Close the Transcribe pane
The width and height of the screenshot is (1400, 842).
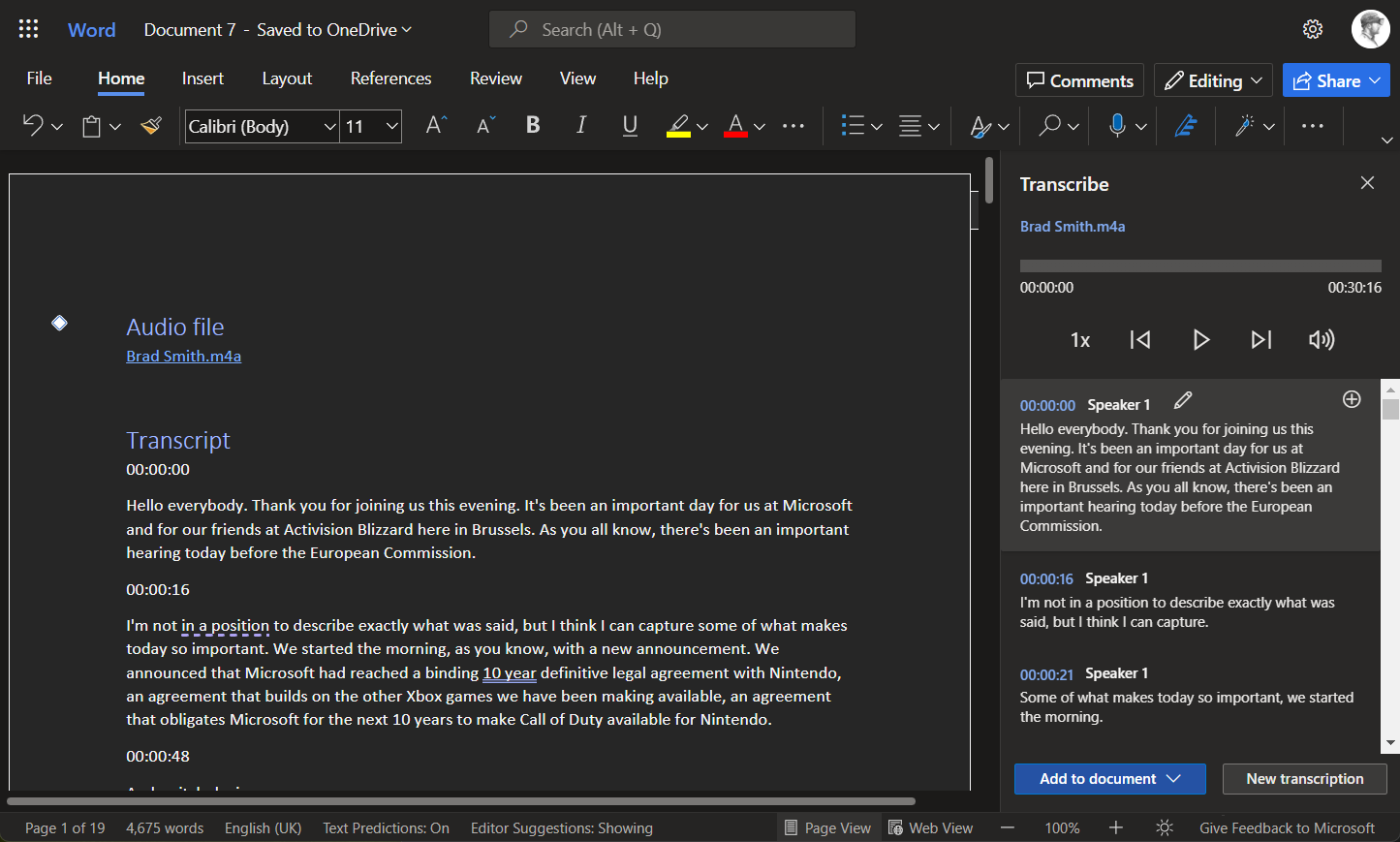click(x=1367, y=183)
